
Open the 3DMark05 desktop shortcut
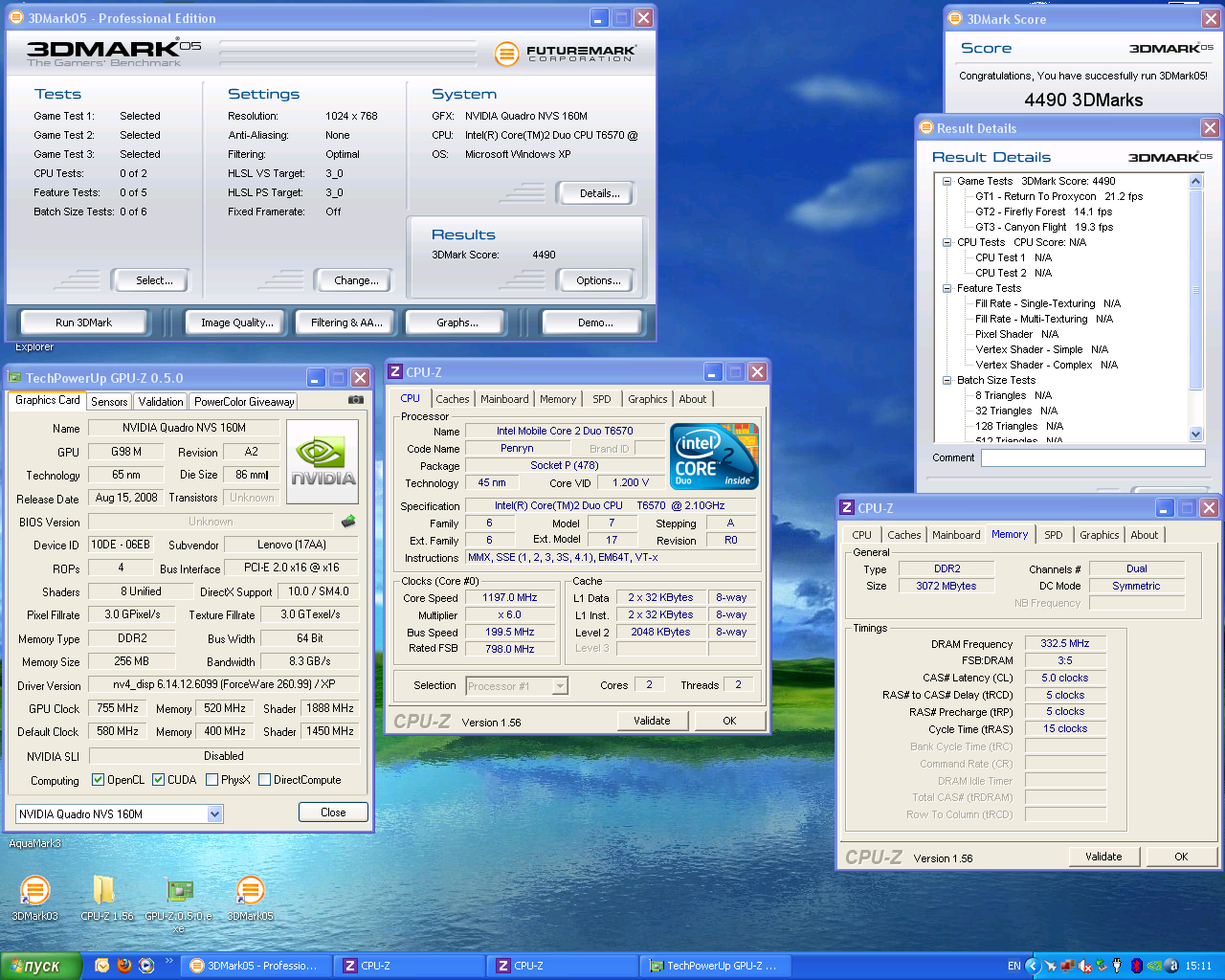(250, 898)
